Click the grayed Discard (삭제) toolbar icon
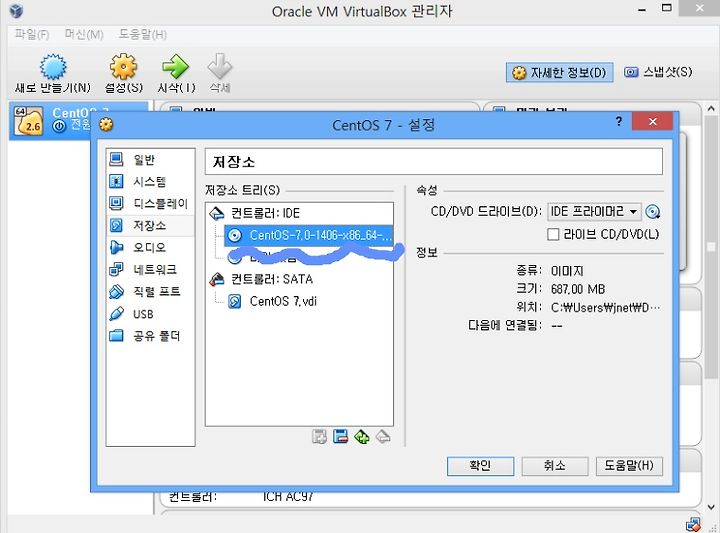The width and height of the screenshot is (720, 533). (x=219, y=67)
